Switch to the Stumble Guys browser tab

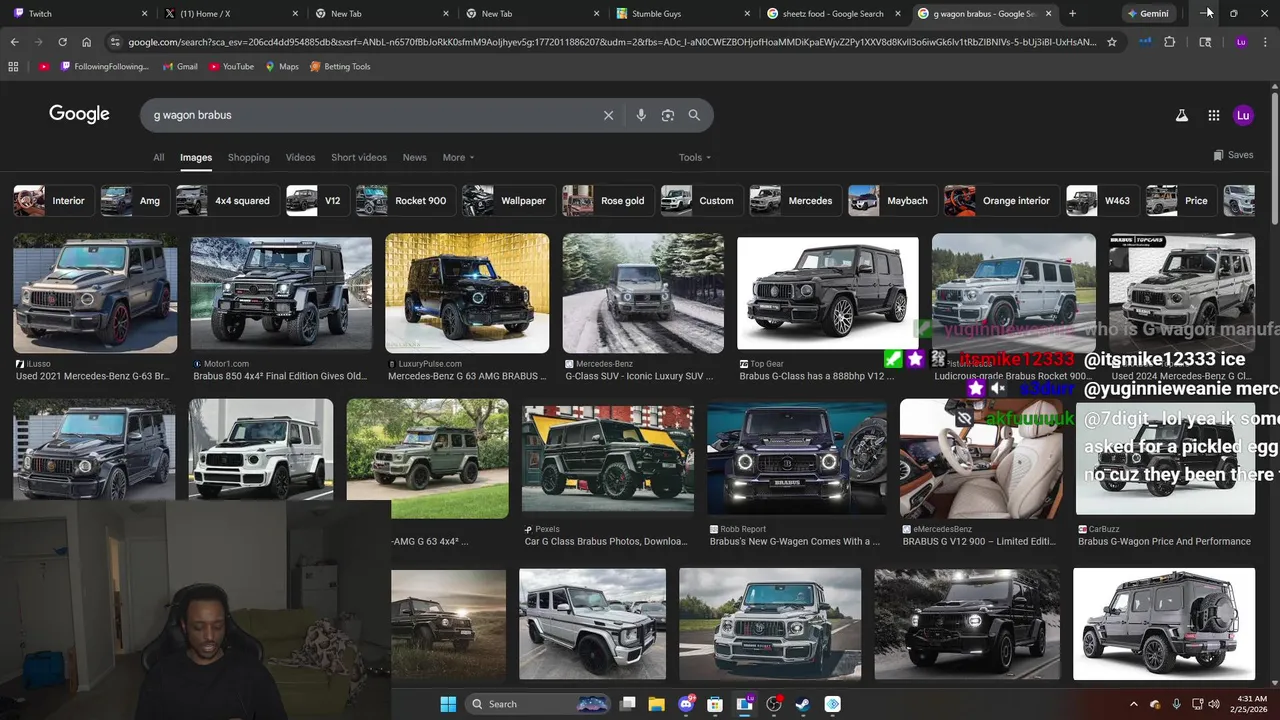682,13
